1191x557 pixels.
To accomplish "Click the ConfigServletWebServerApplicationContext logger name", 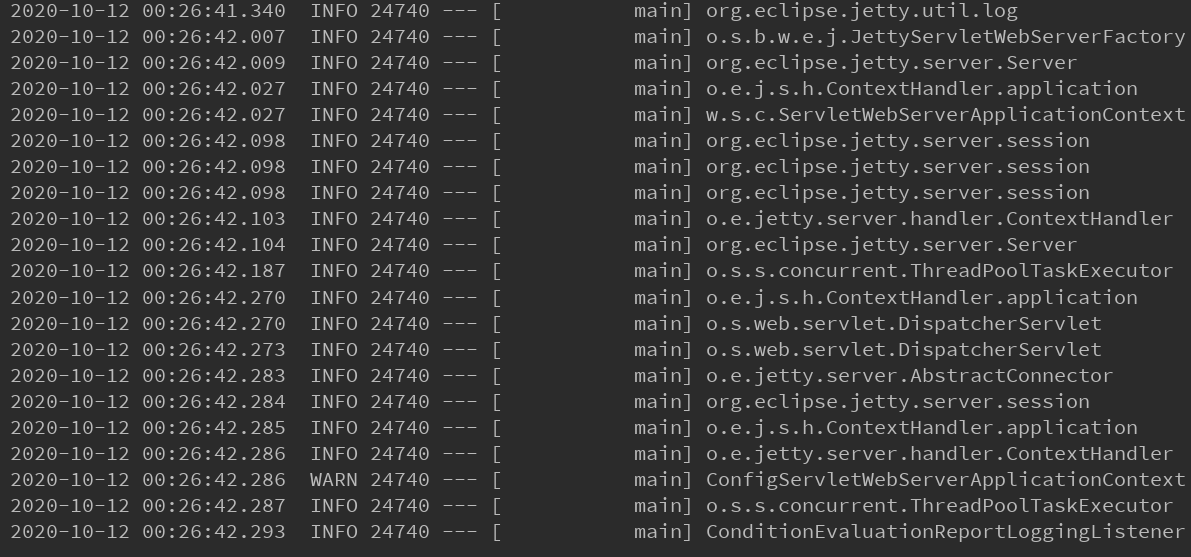I will 945,479.
